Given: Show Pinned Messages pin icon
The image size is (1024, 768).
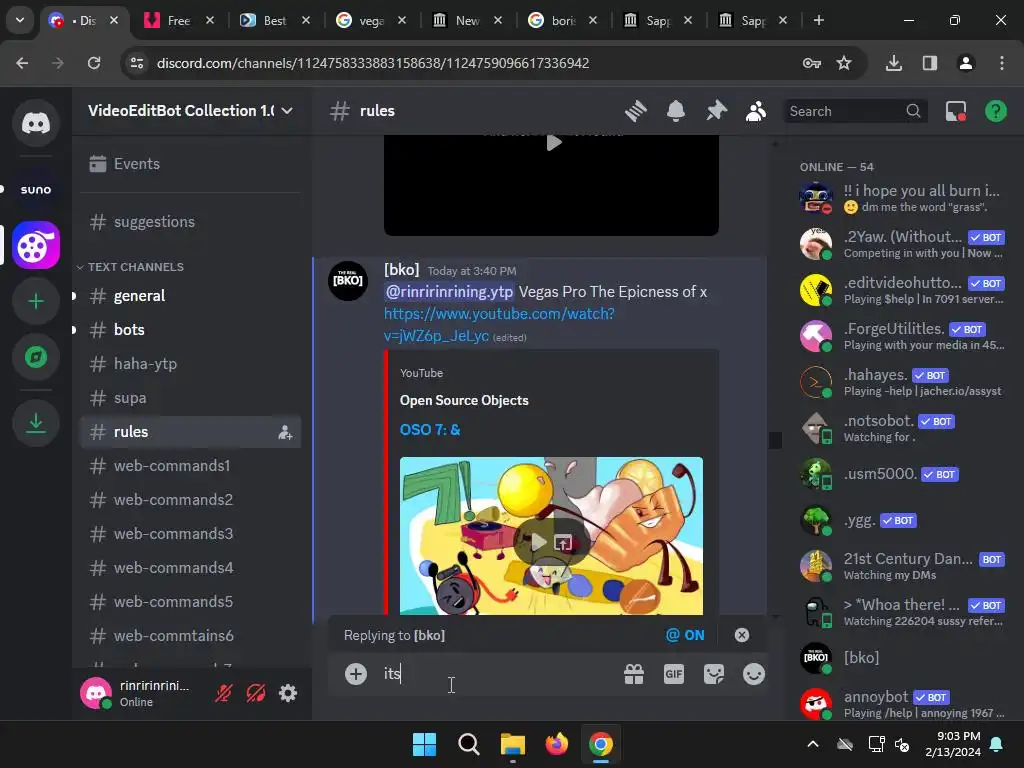Looking at the screenshot, I should coord(716,111).
